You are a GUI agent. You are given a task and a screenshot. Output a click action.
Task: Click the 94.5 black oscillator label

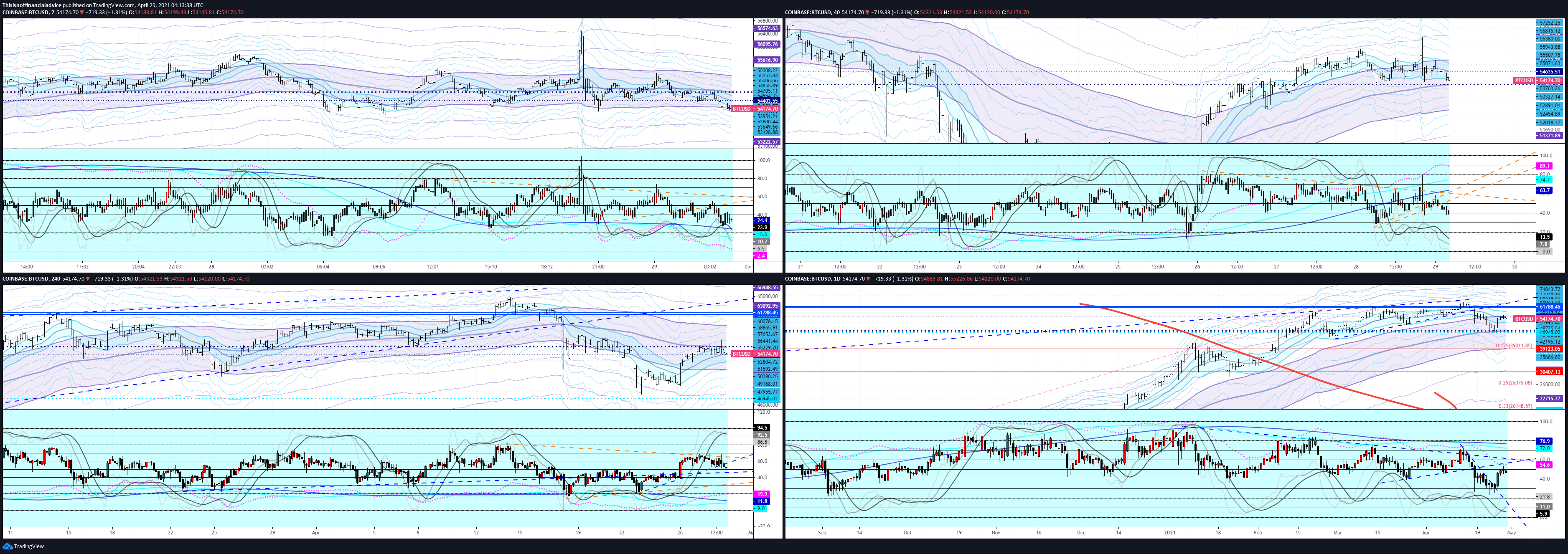pos(762,428)
